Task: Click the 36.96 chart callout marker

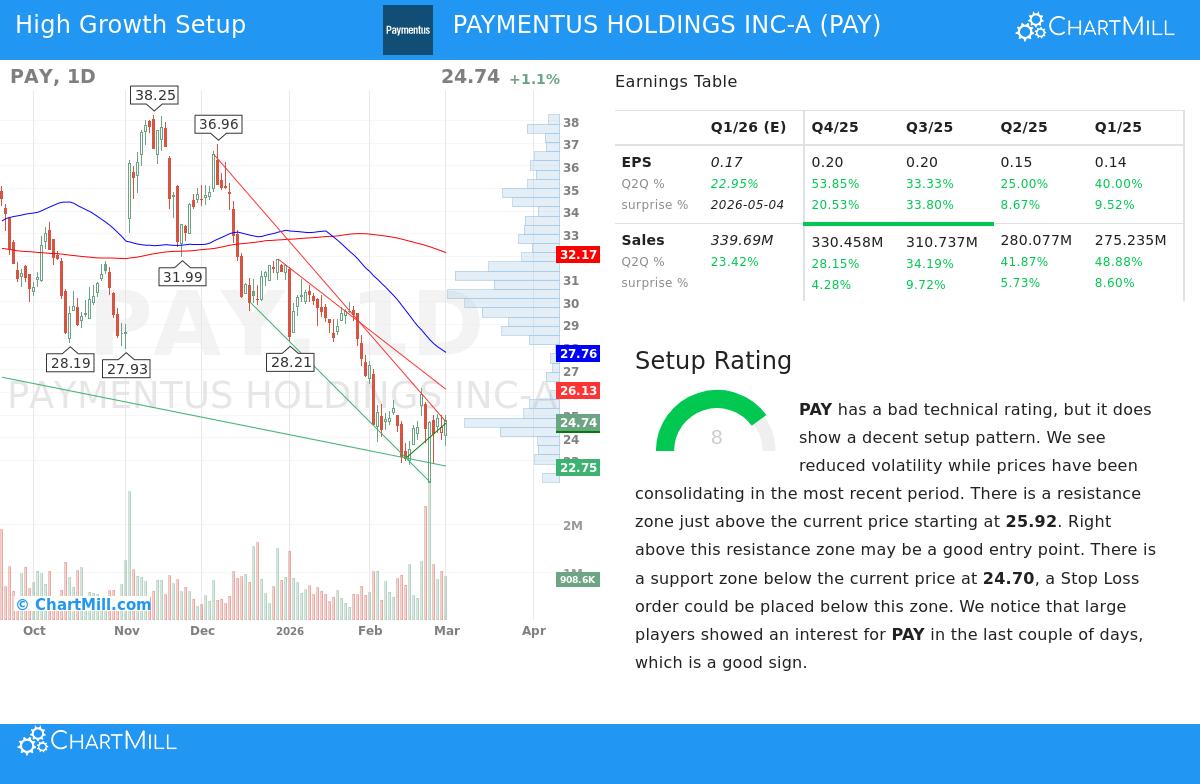Action: coord(220,124)
